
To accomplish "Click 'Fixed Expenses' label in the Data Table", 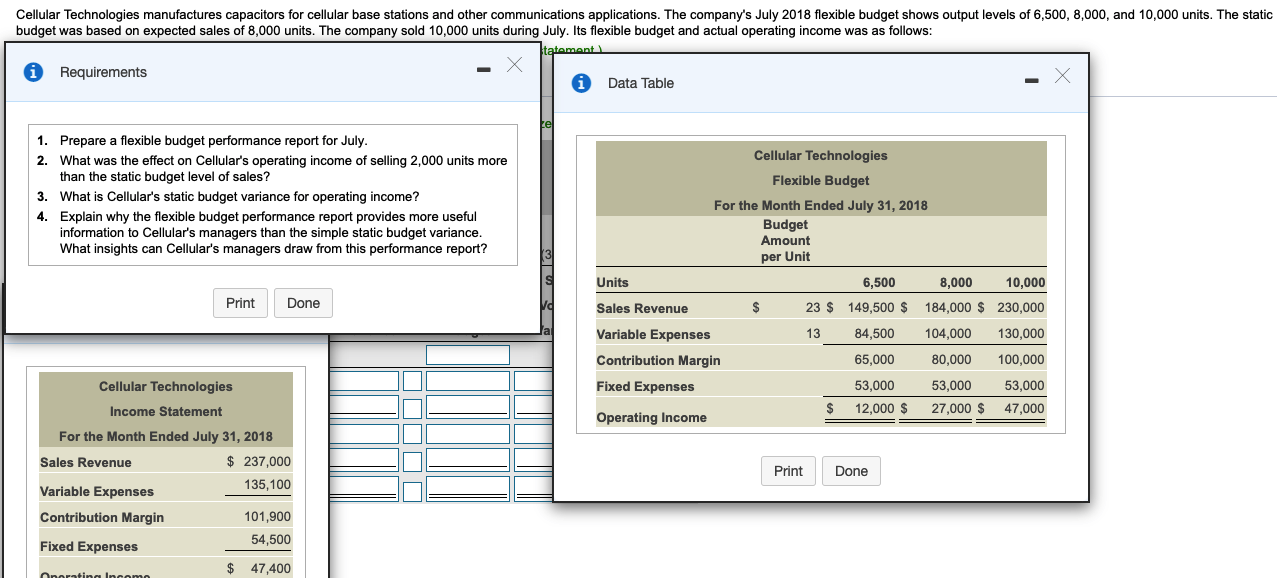I will [x=645, y=386].
